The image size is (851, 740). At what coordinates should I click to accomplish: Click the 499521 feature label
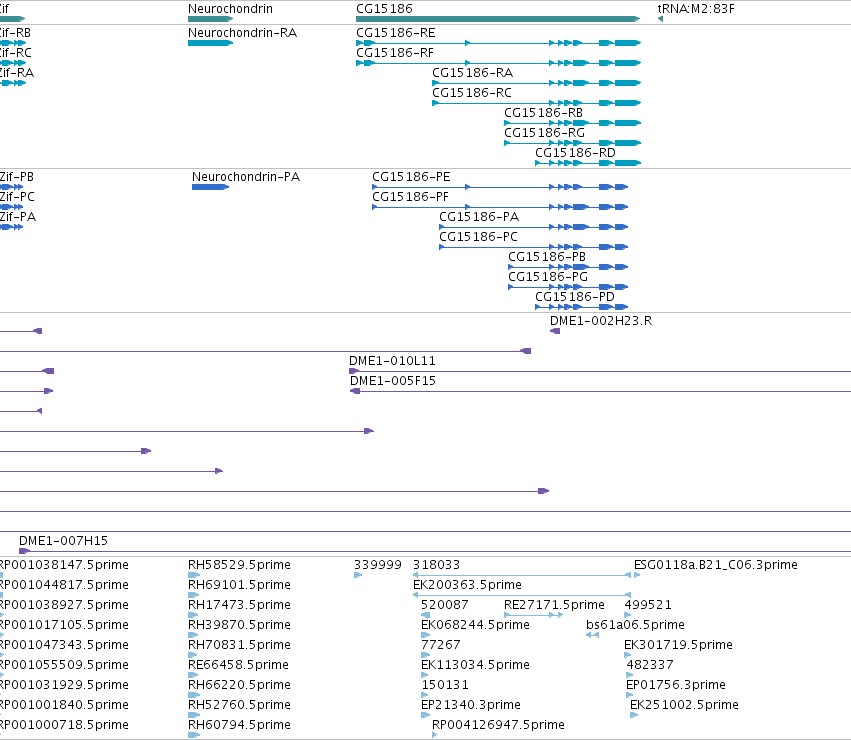[648, 605]
